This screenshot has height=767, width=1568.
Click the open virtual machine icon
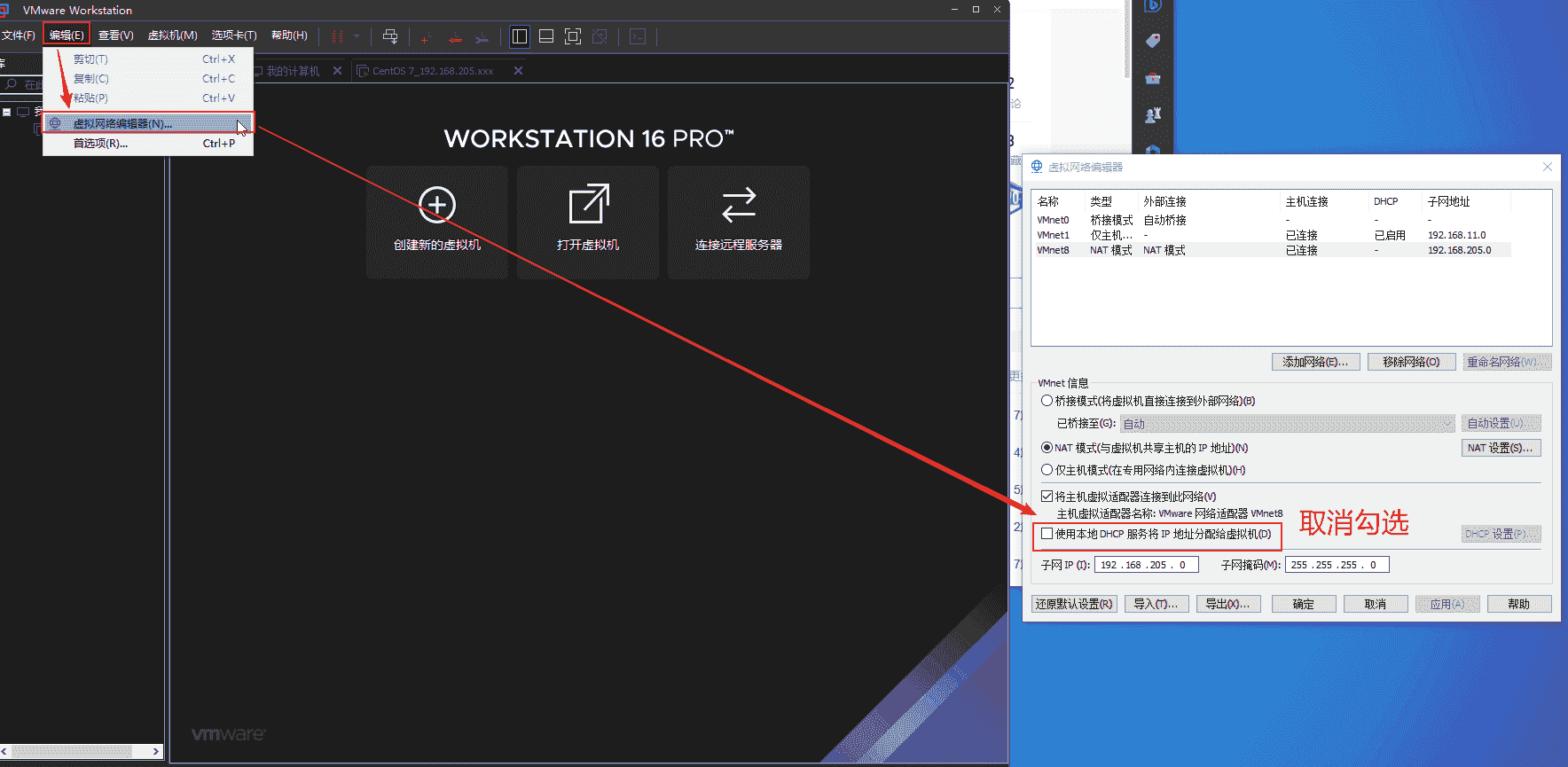pyautogui.click(x=588, y=205)
